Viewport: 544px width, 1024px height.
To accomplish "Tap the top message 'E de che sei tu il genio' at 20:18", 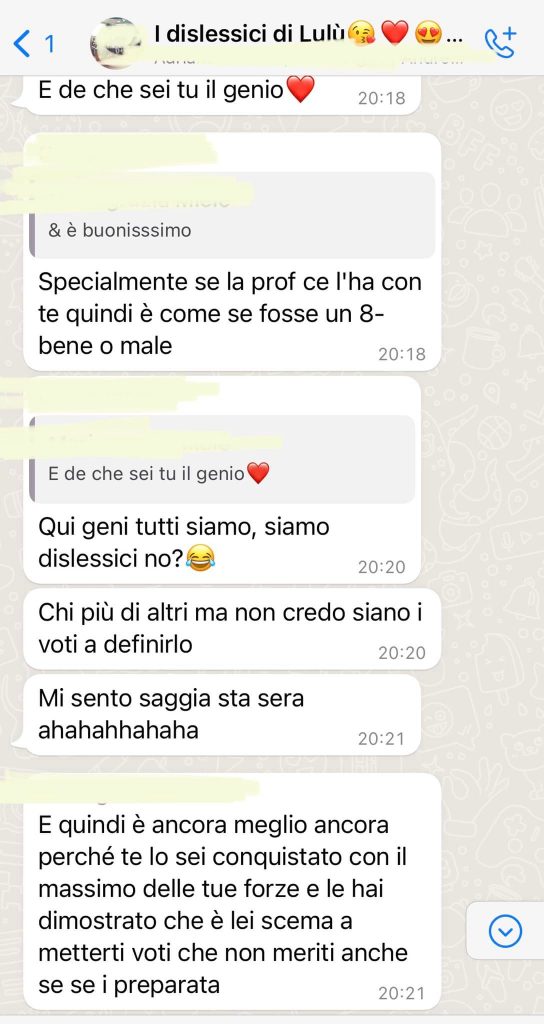I will 222,91.
